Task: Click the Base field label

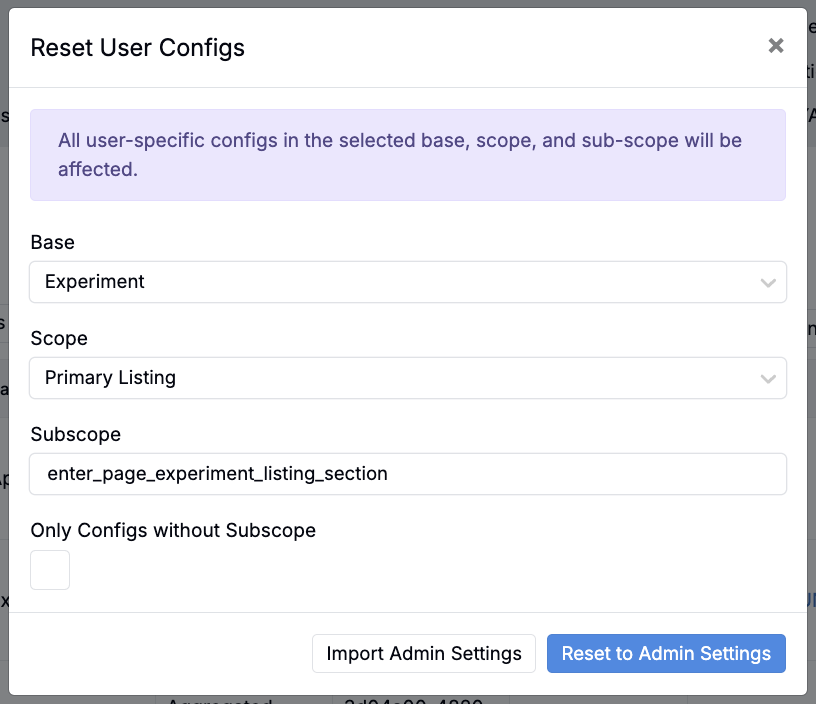Action: [x=53, y=242]
